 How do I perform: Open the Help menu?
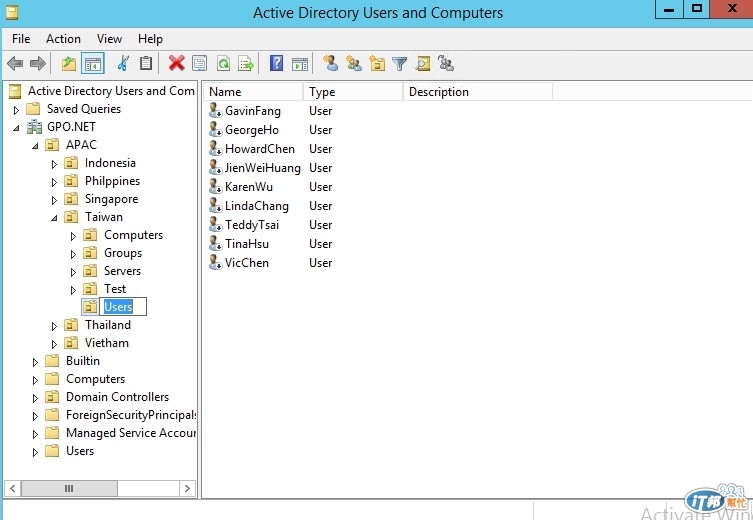(150, 39)
